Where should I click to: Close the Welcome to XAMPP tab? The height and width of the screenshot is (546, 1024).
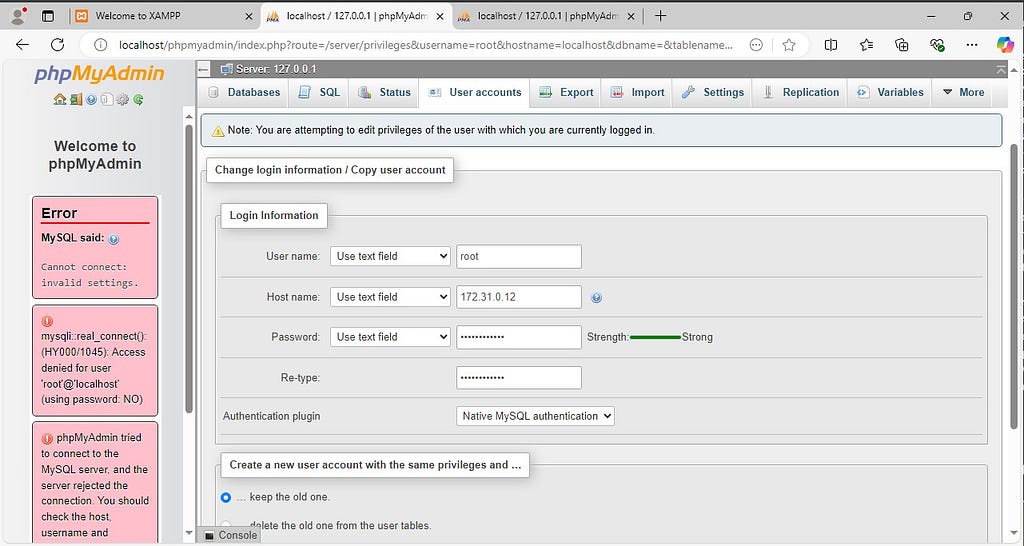(x=248, y=16)
